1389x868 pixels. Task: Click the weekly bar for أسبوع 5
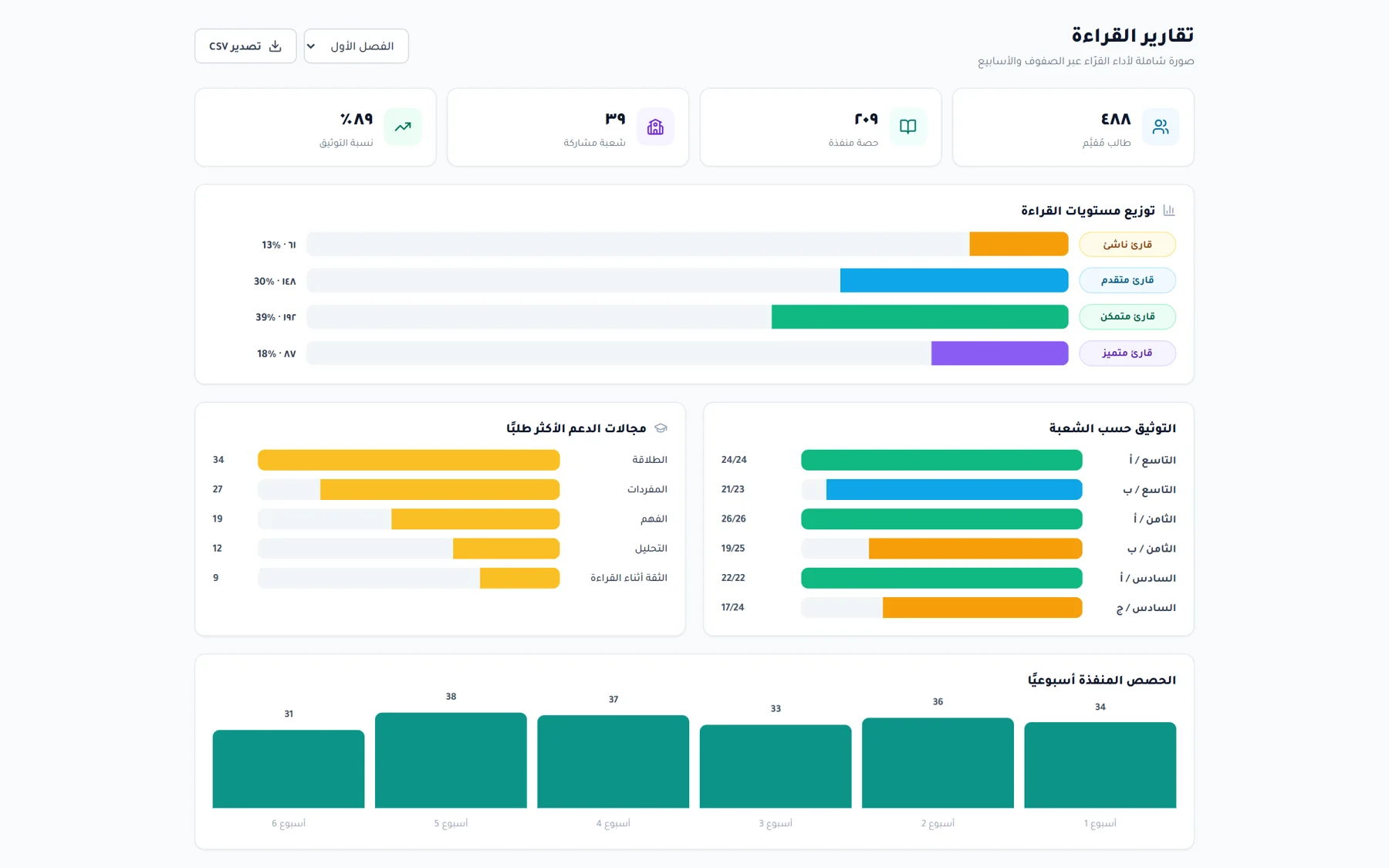click(451, 760)
